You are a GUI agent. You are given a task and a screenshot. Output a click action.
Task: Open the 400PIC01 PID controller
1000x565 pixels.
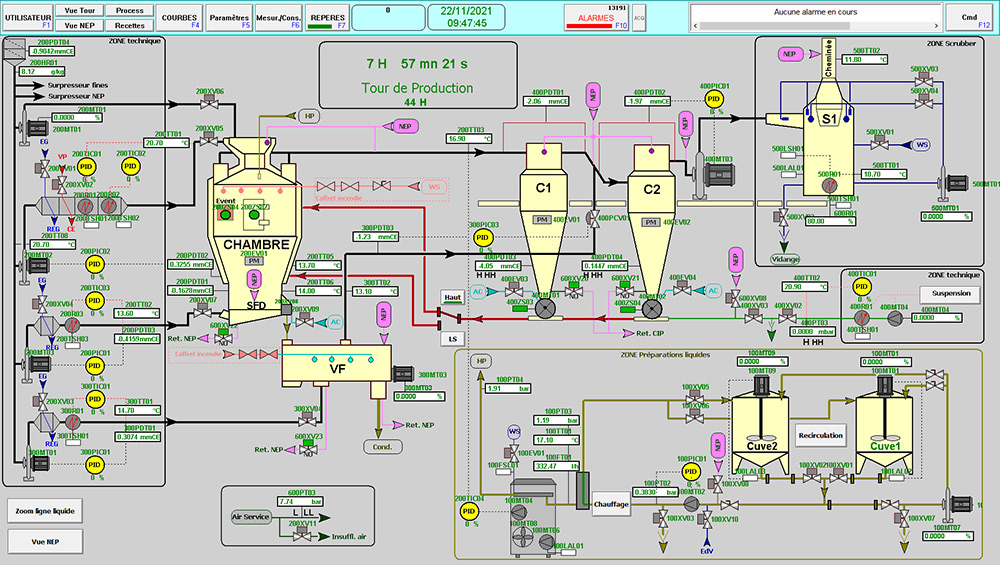pyautogui.click(x=714, y=99)
